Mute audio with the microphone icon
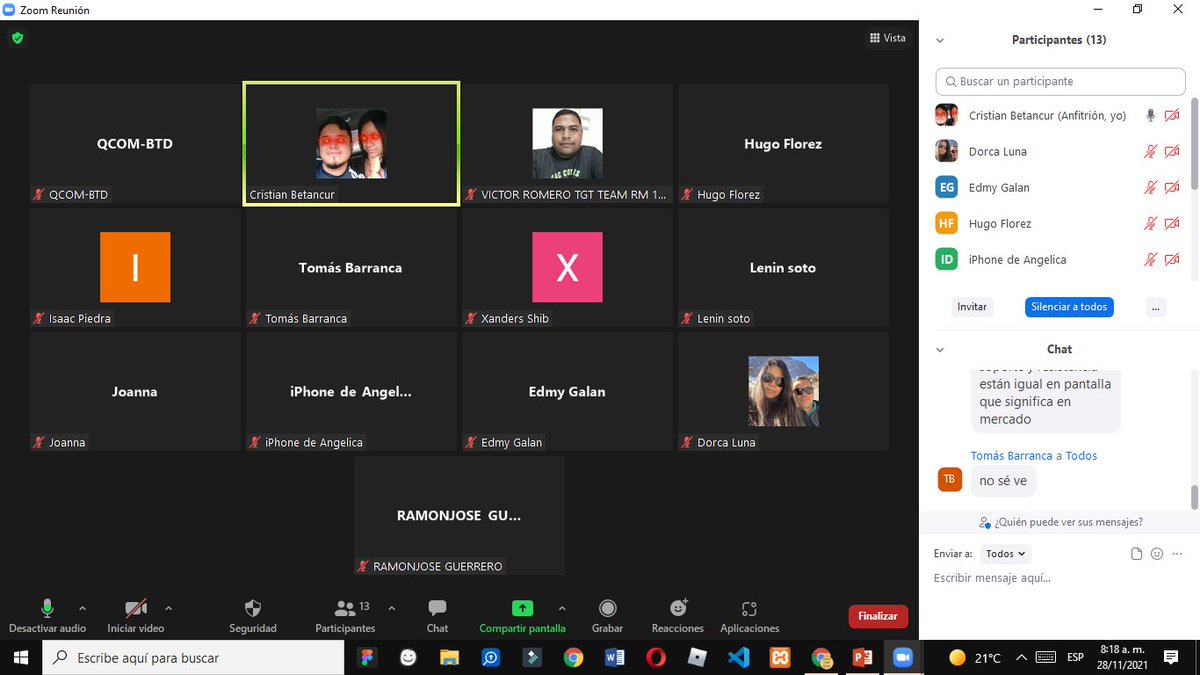The height and width of the screenshot is (675, 1200). tap(47, 608)
